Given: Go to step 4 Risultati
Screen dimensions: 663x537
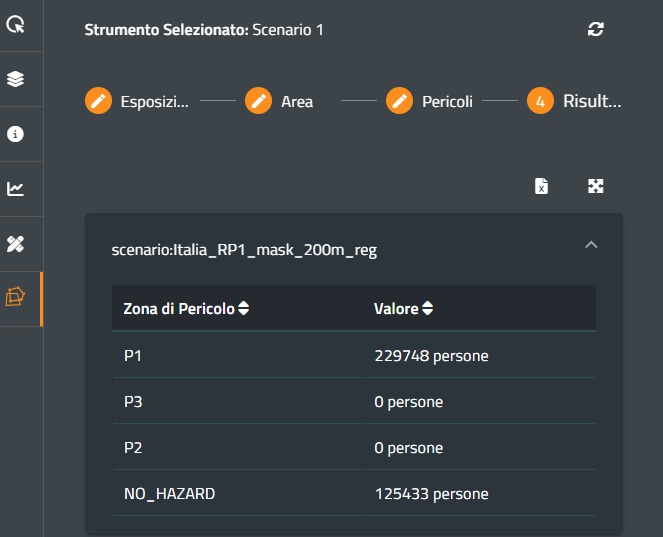Looking at the screenshot, I should coord(540,101).
